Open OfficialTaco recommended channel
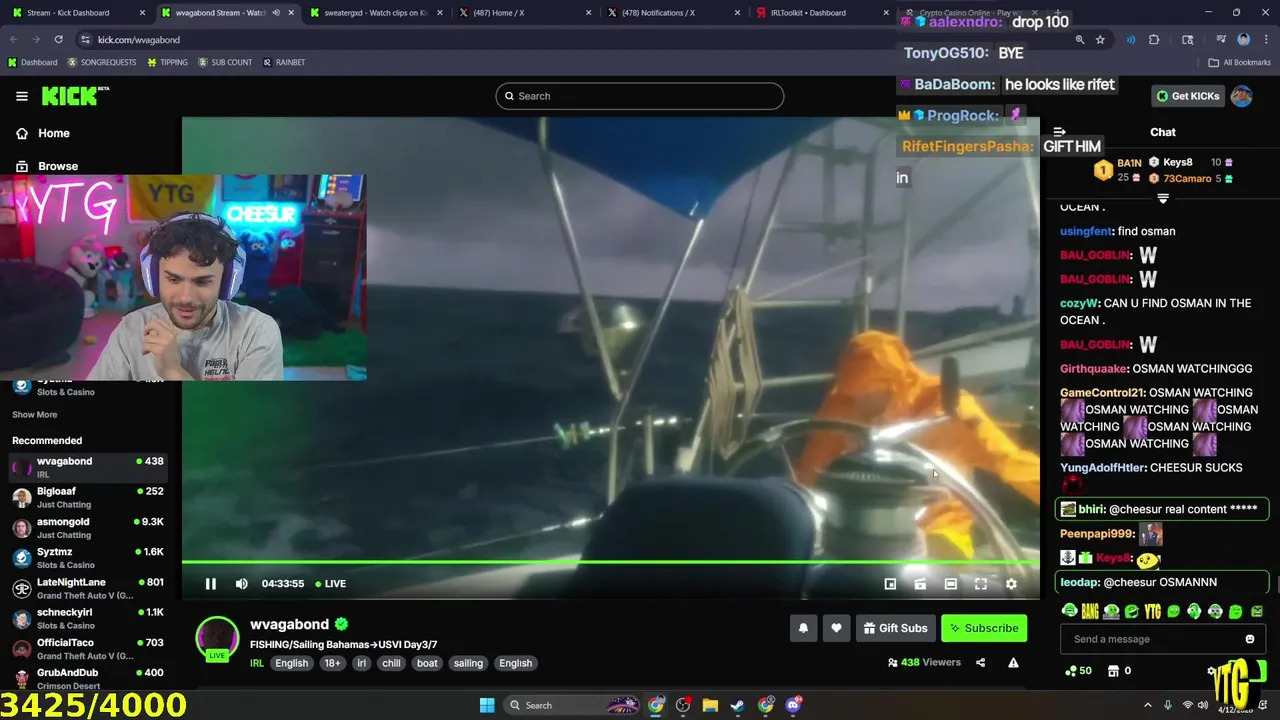Image resolution: width=1280 pixels, height=720 pixels. pos(87,648)
